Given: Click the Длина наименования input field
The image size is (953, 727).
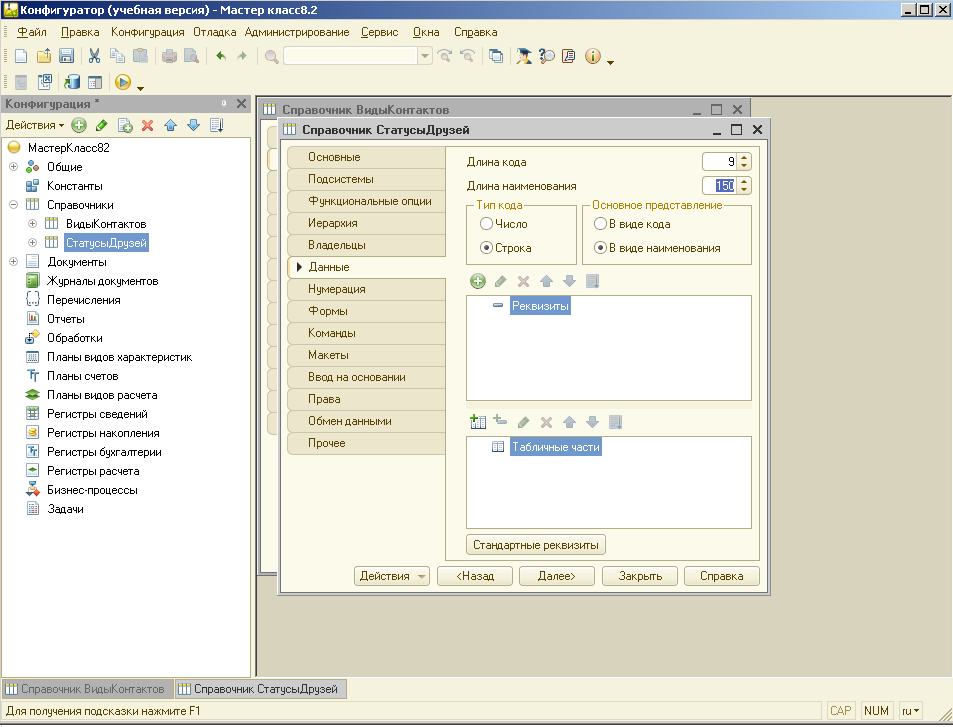Looking at the screenshot, I should point(719,186).
